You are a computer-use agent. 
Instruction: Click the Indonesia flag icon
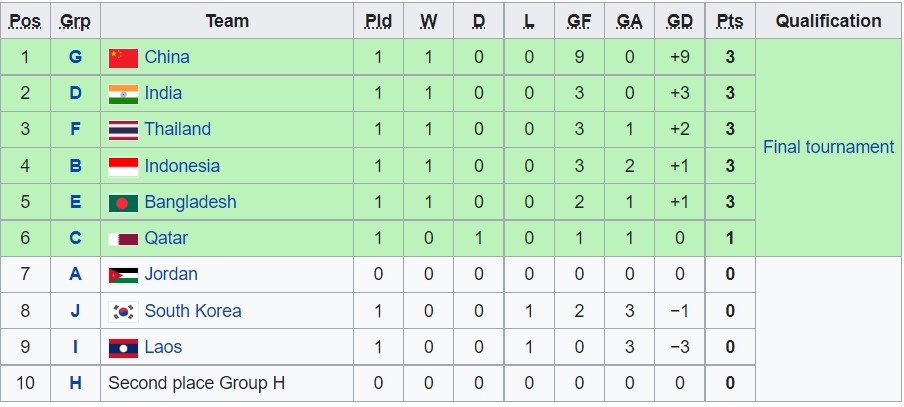123,166
